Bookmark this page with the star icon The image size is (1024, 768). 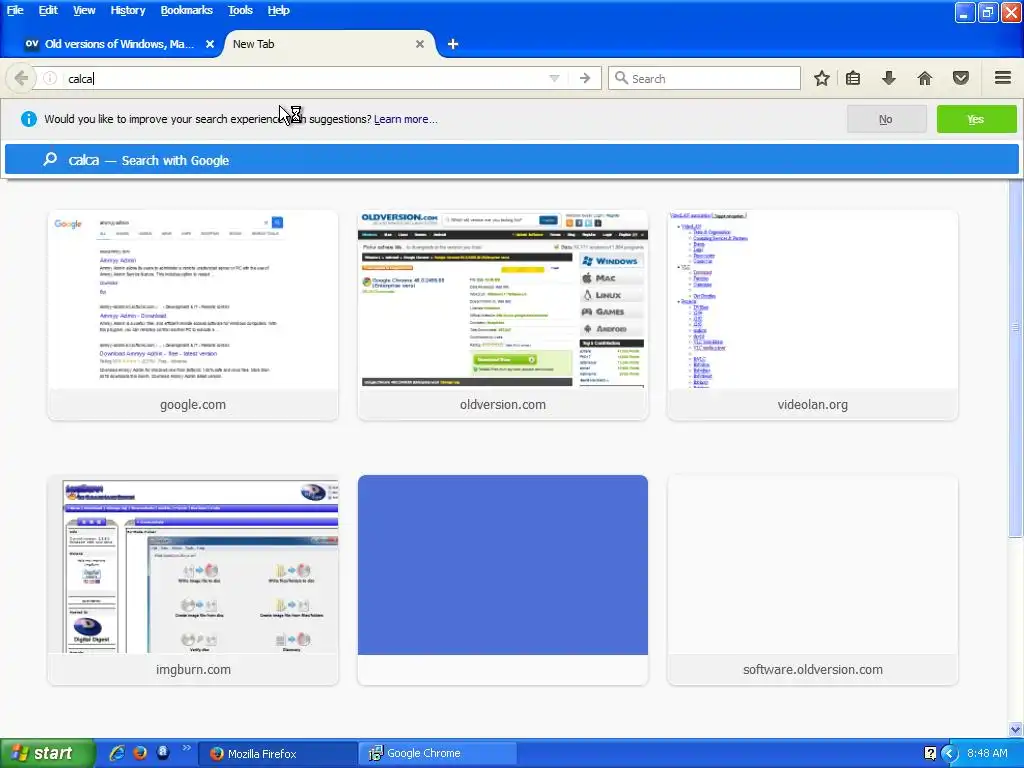tap(822, 78)
